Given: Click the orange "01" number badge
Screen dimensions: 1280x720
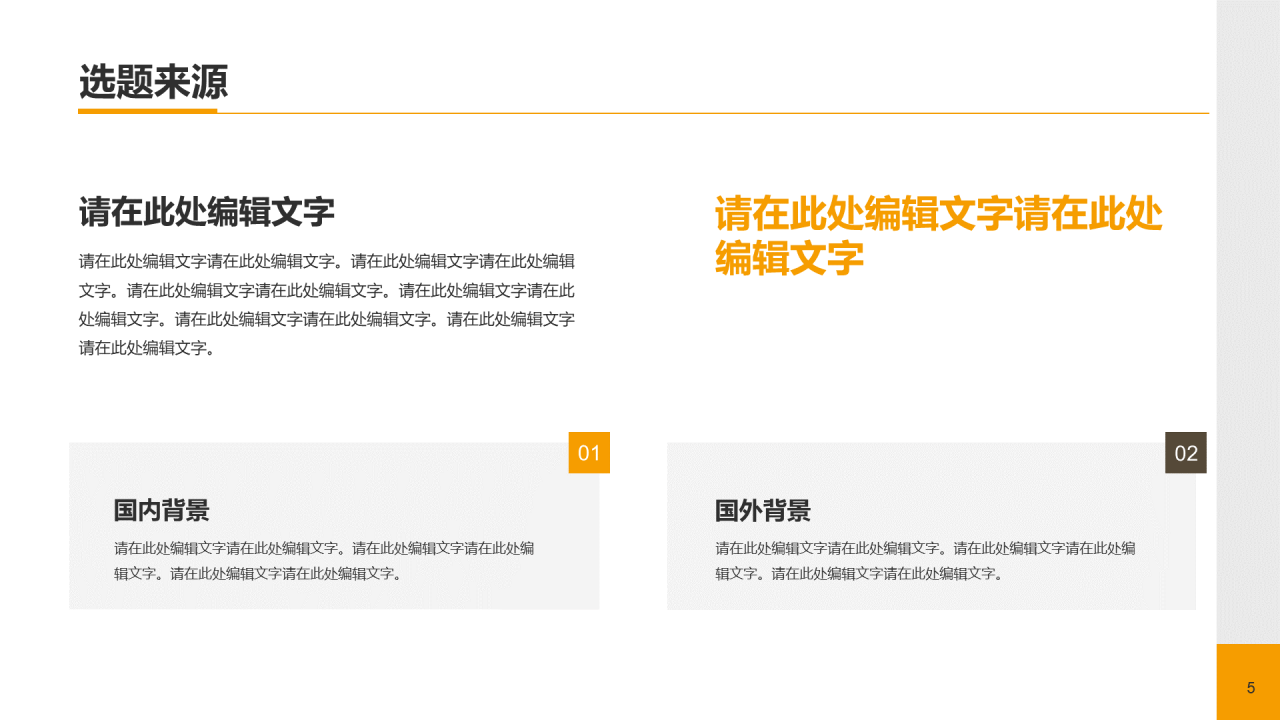Looking at the screenshot, I should [x=588, y=454].
